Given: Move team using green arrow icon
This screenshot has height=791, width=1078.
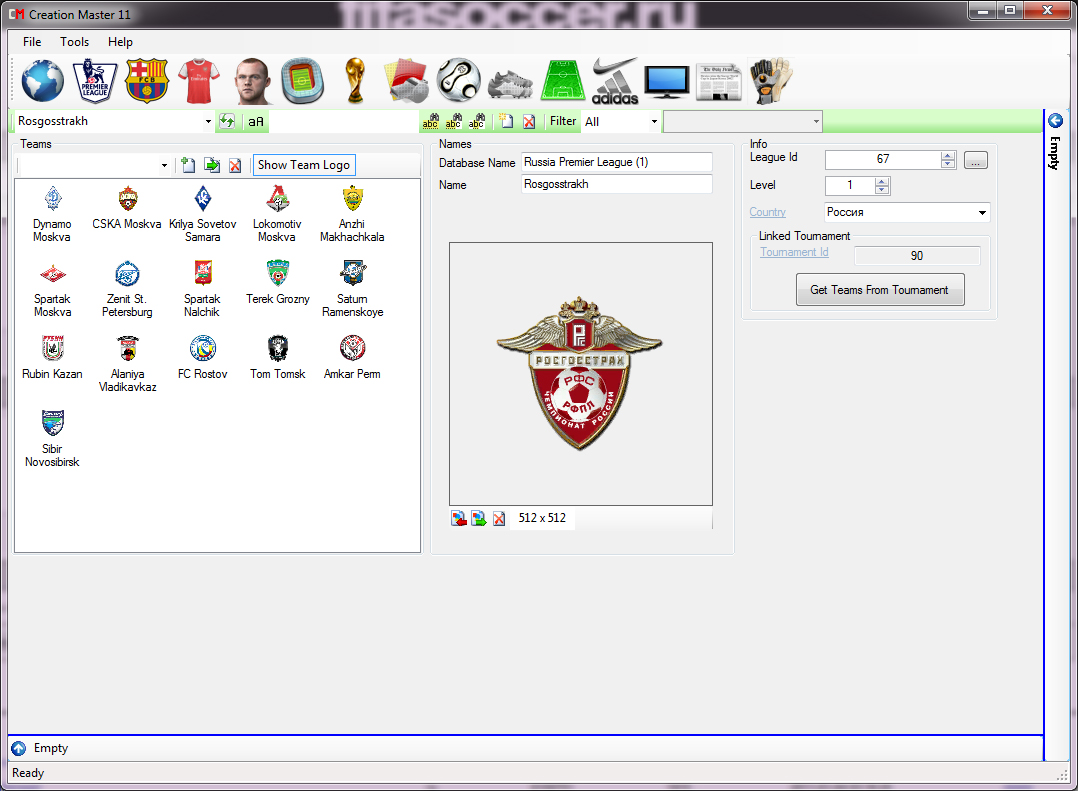Looking at the screenshot, I should click(x=212, y=165).
